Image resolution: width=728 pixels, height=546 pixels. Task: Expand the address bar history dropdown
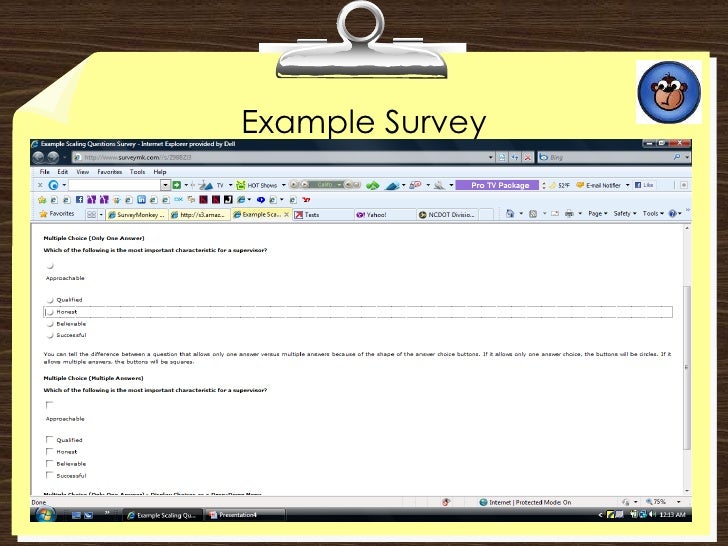[491, 158]
